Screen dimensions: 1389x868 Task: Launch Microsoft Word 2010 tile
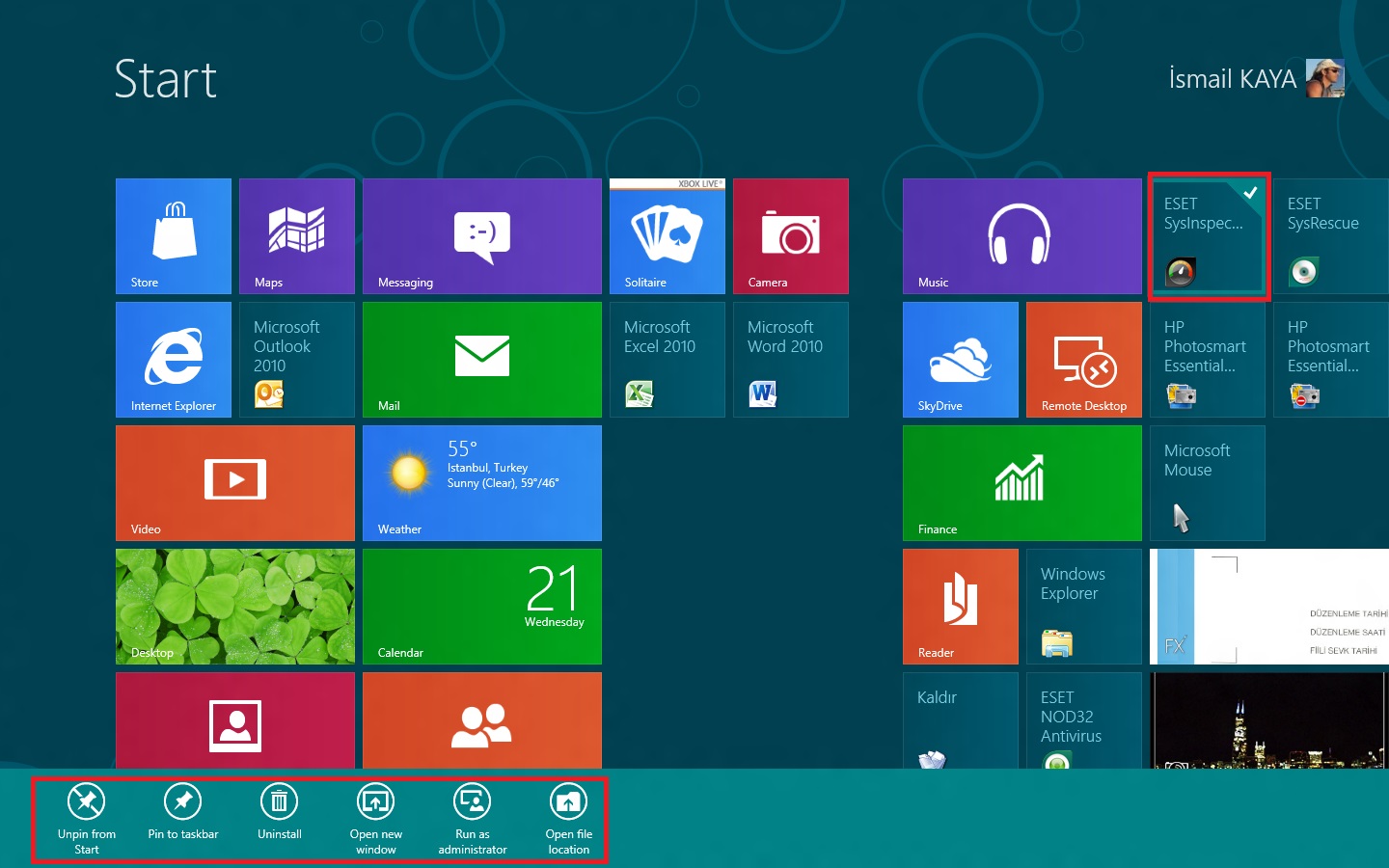click(791, 360)
